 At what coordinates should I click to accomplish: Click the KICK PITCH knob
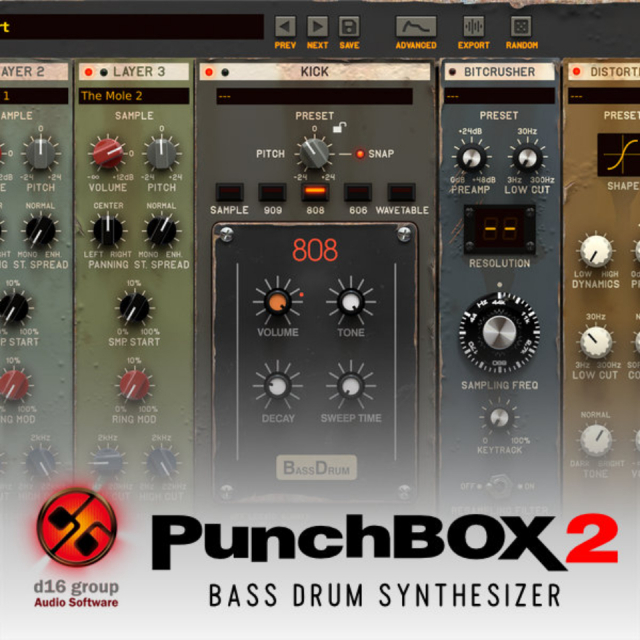click(x=314, y=153)
